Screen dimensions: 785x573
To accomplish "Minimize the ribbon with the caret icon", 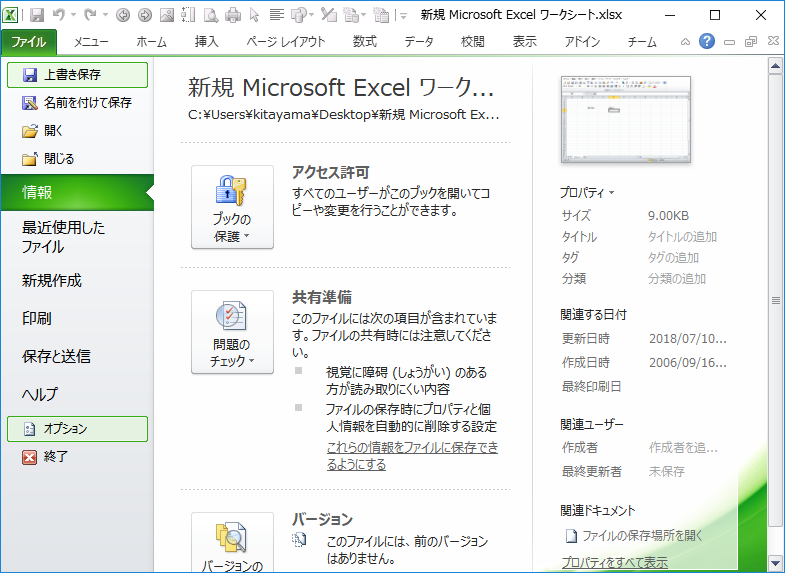I will click(x=685, y=42).
